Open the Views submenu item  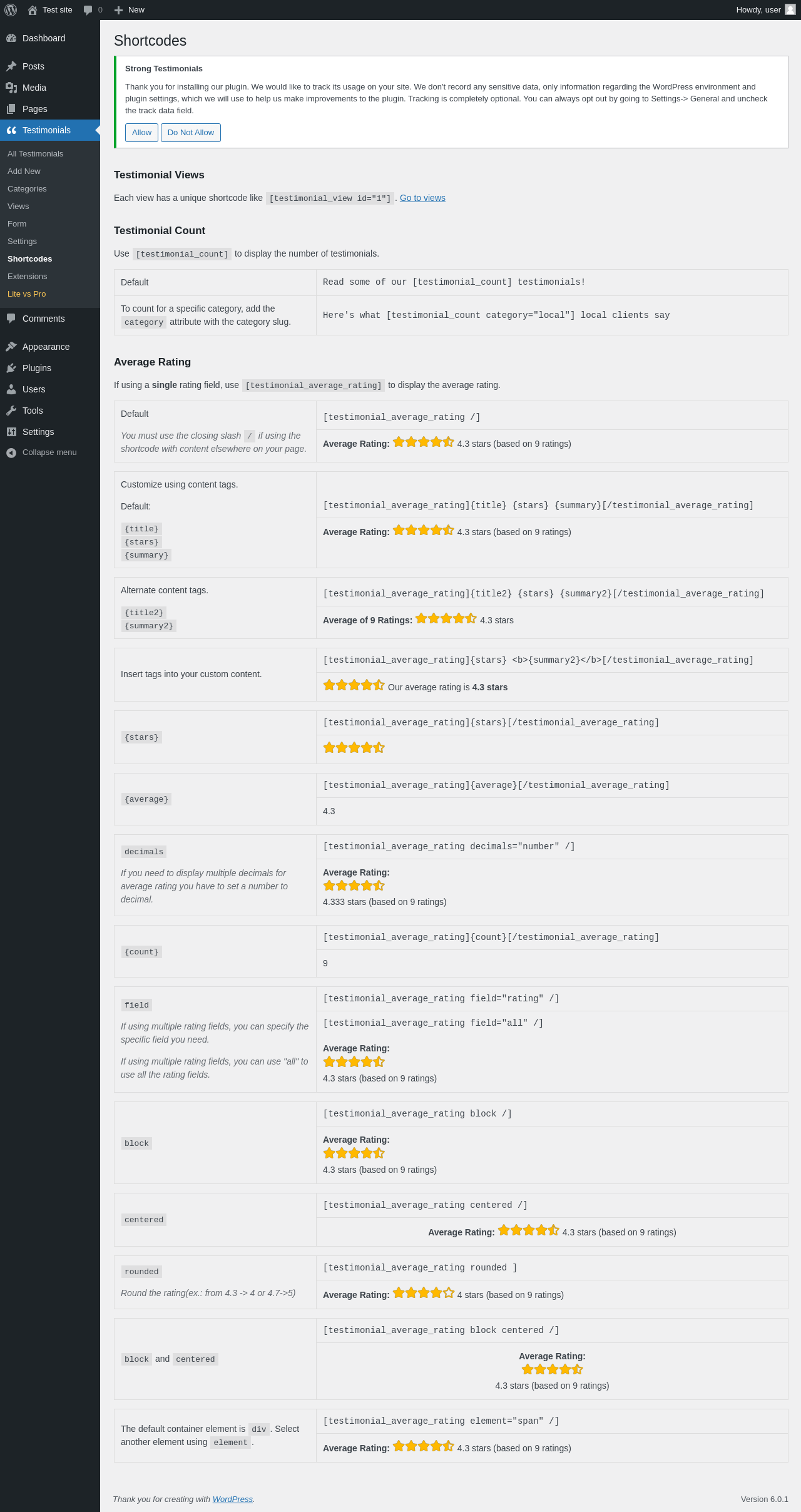(18, 207)
